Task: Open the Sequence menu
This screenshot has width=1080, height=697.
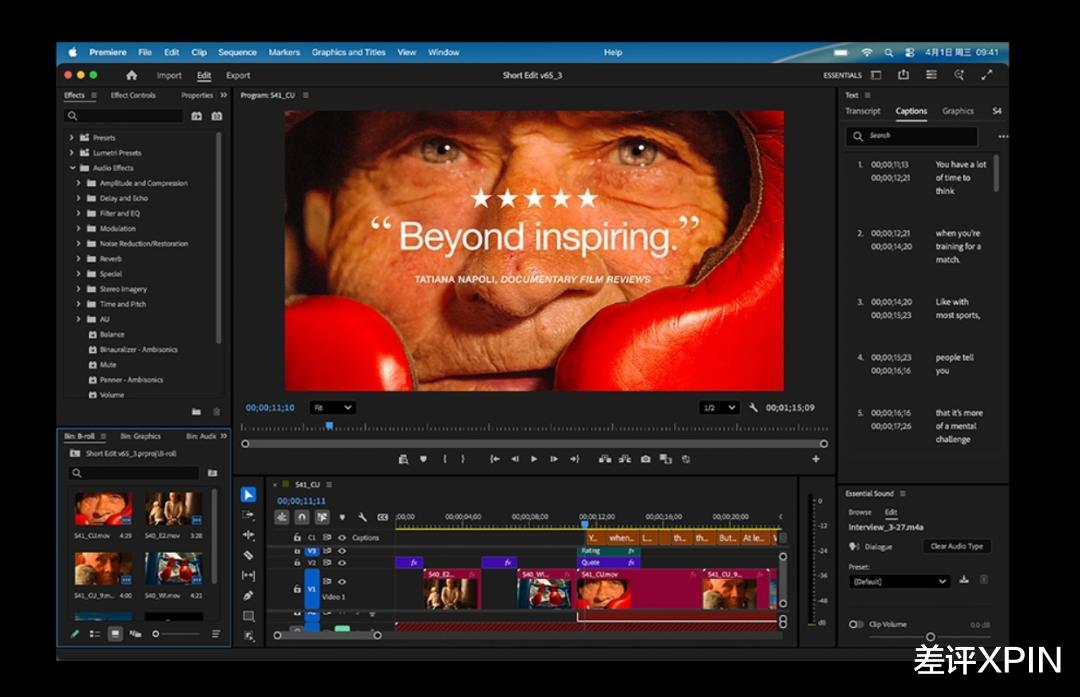Action: (x=237, y=52)
